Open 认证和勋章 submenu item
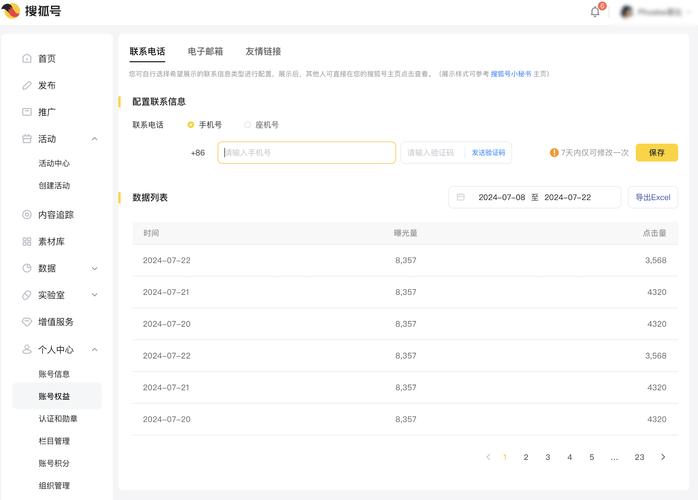698x500 pixels. (x=58, y=419)
